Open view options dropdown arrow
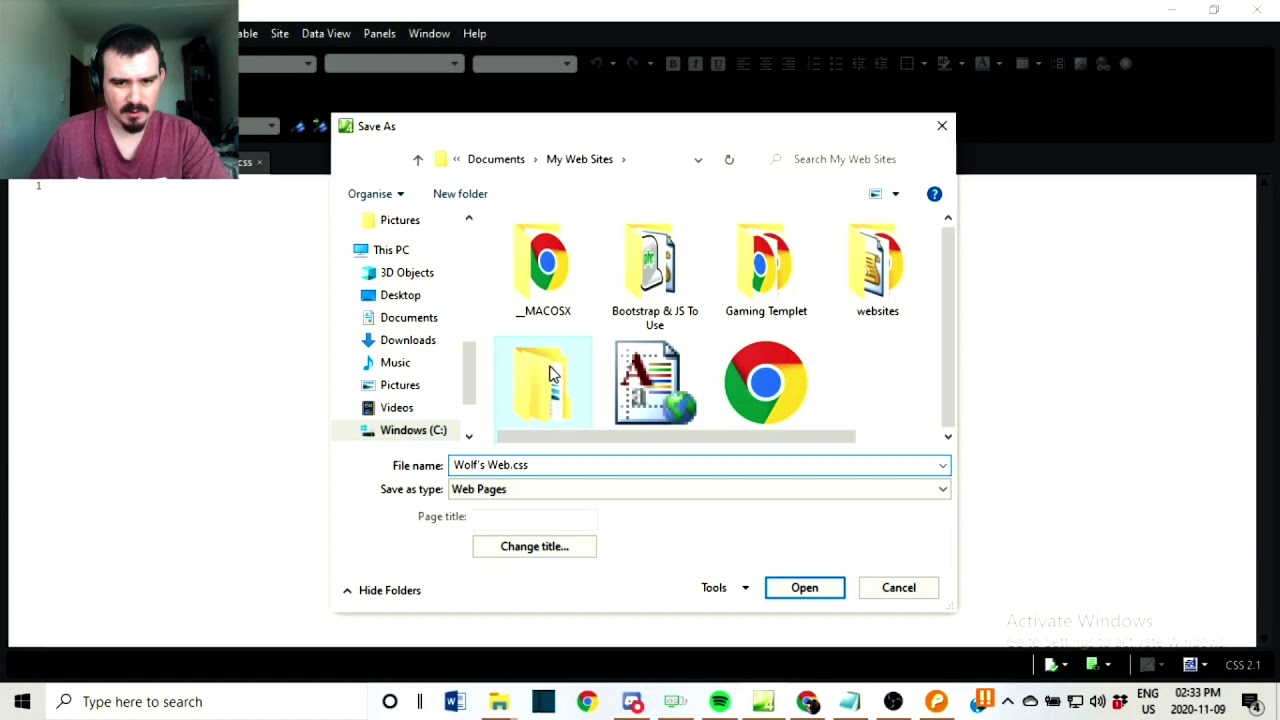The height and width of the screenshot is (720, 1280). pos(895,194)
